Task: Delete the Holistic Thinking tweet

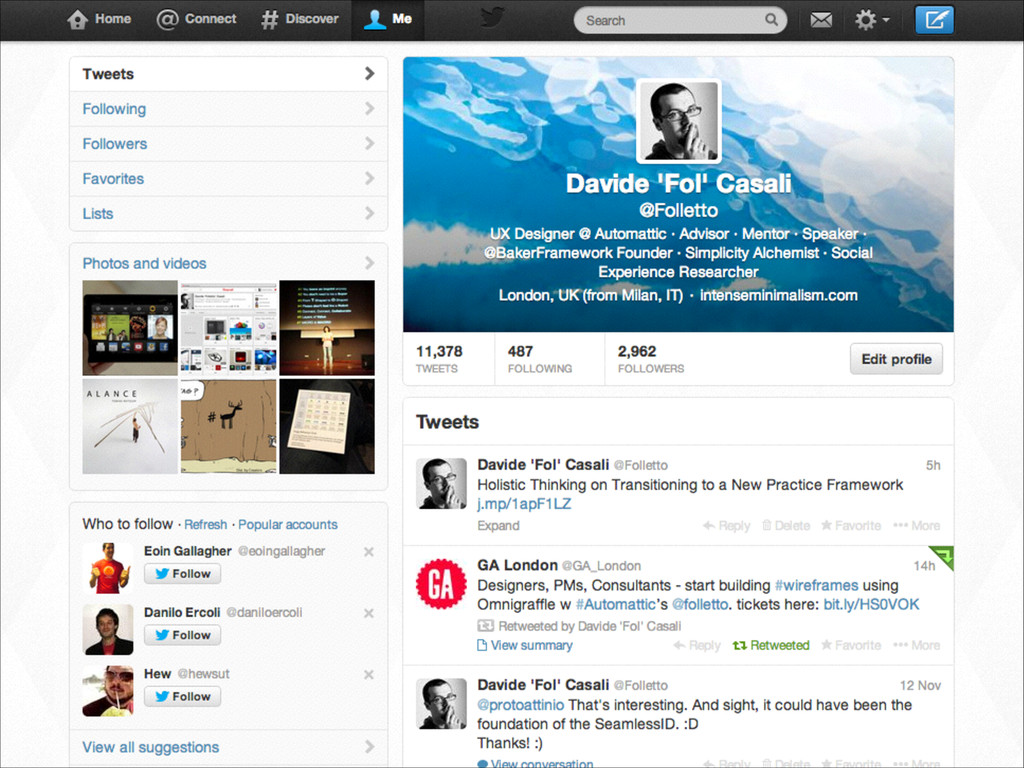Action: click(786, 526)
